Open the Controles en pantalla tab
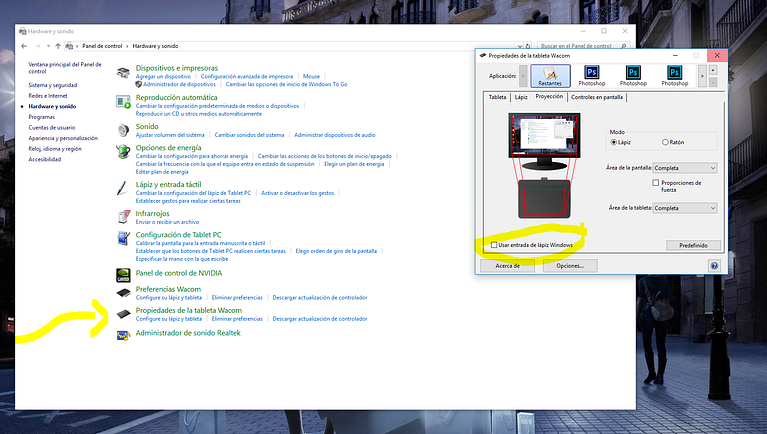This screenshot has height=434, width=767. [598, 97]
